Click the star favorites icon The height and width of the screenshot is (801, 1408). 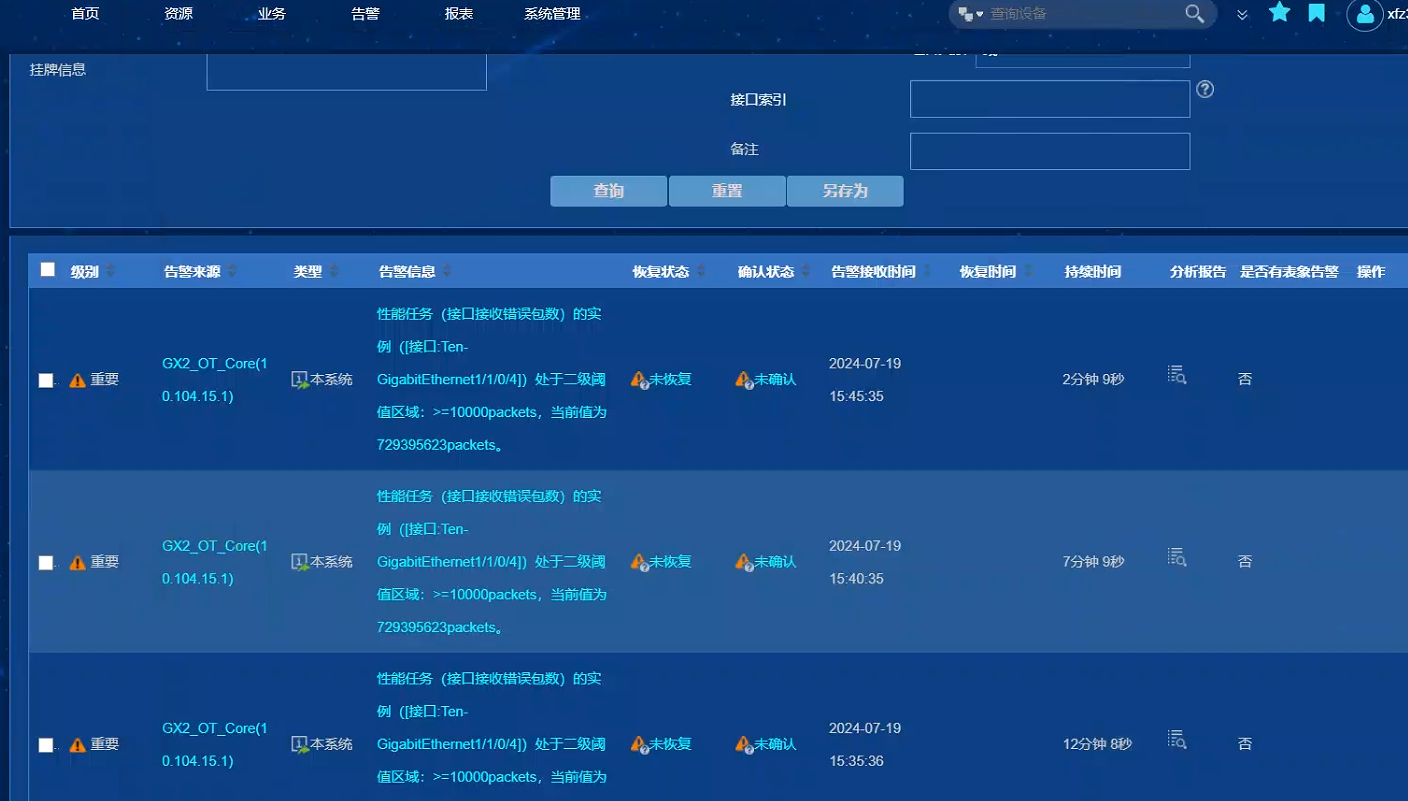coord(1279,12)
